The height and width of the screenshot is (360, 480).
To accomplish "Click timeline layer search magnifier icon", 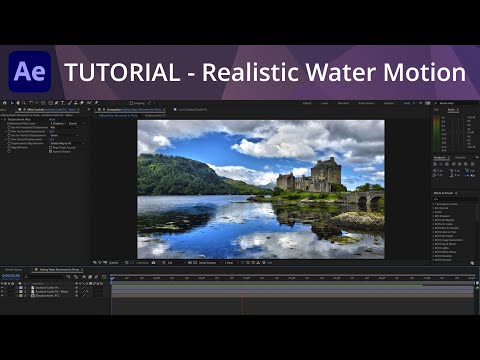I will tap(26, 277).
